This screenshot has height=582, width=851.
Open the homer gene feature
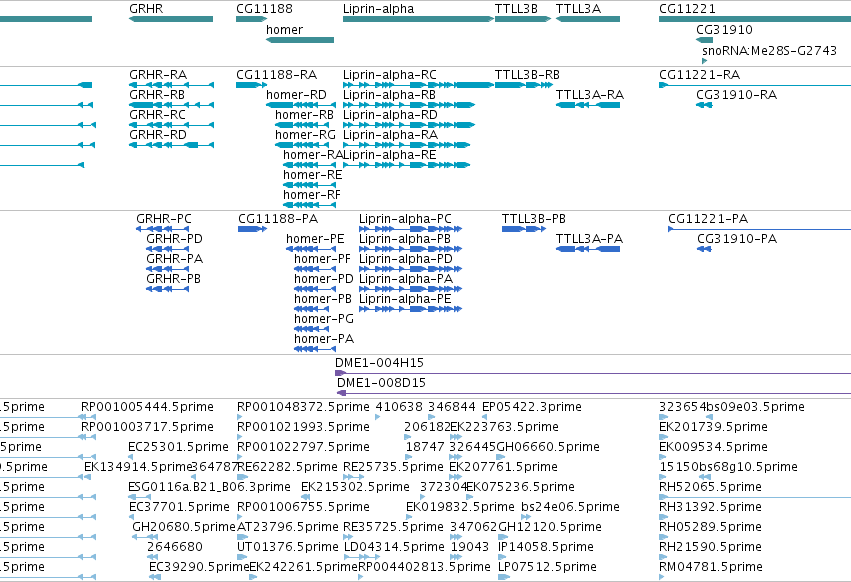pyautogui.click(x=300, y=40)
